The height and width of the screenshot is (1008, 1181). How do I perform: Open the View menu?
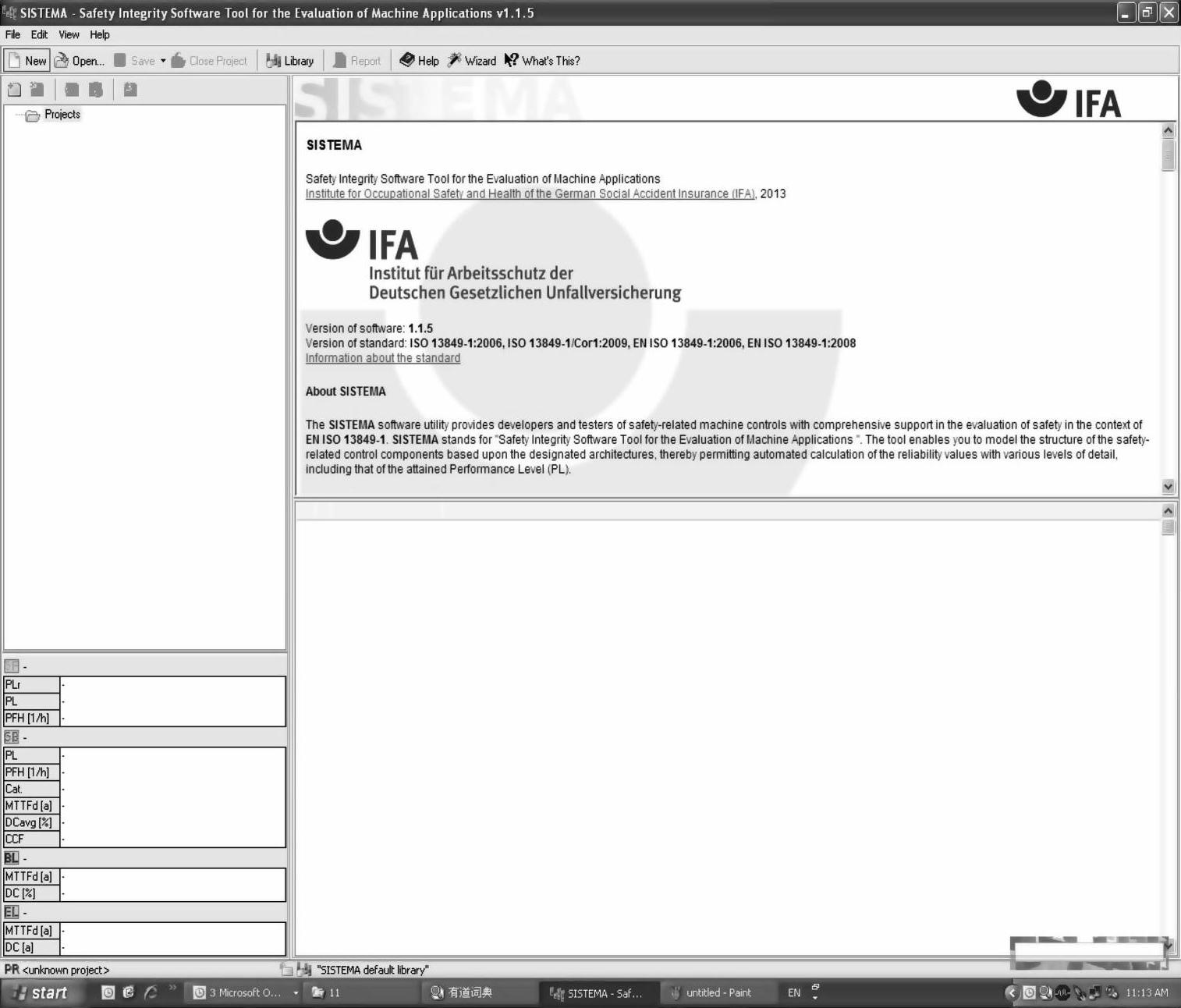69,34
